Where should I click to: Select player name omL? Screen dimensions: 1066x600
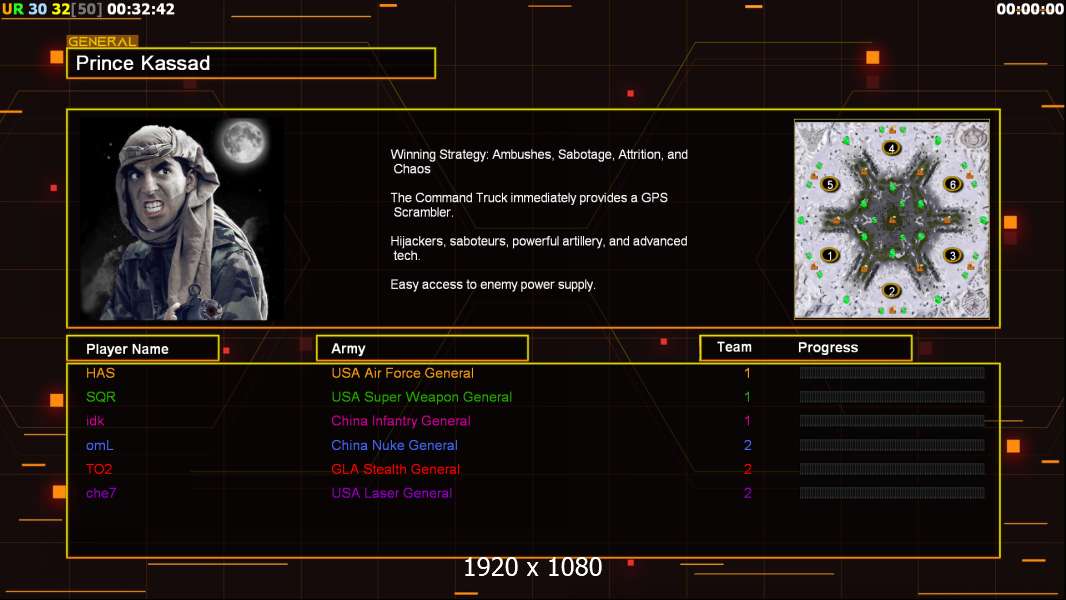[x=99, y=445]
